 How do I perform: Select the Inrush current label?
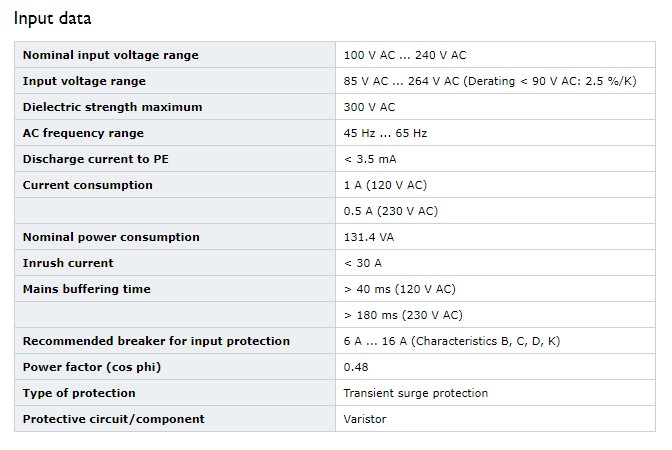pos(68,263)
